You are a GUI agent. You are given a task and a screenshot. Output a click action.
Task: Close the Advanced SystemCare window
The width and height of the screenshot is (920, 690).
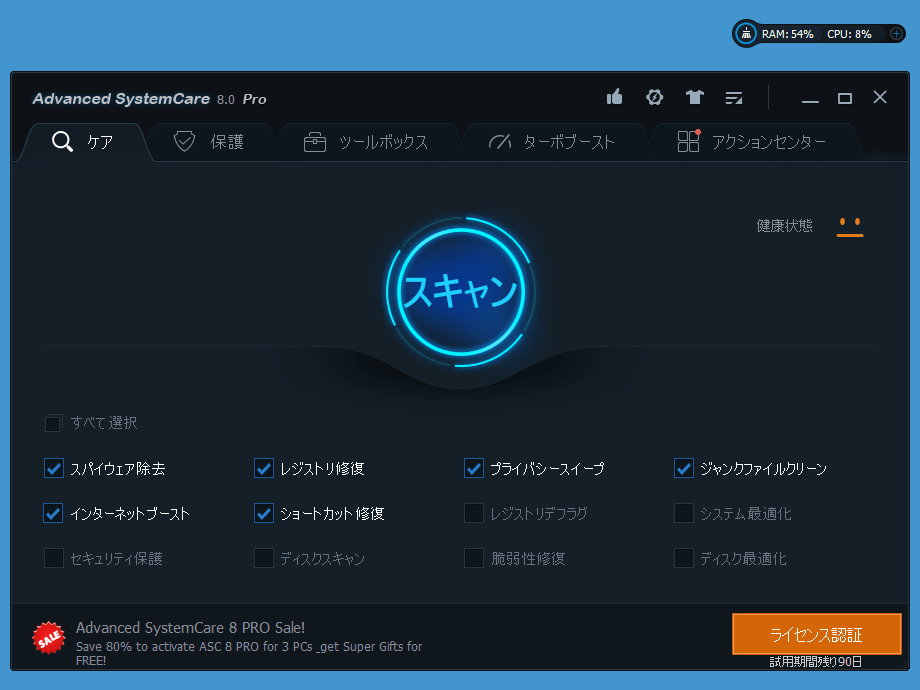880,97
